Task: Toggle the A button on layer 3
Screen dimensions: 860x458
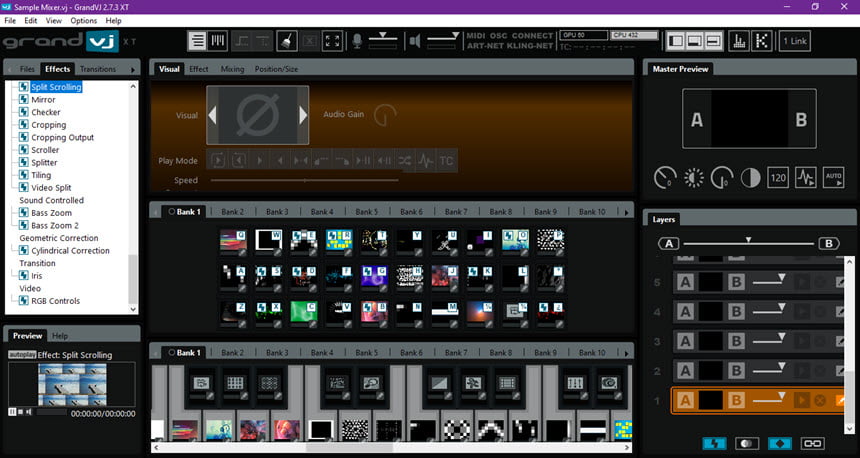Action: 685,341
